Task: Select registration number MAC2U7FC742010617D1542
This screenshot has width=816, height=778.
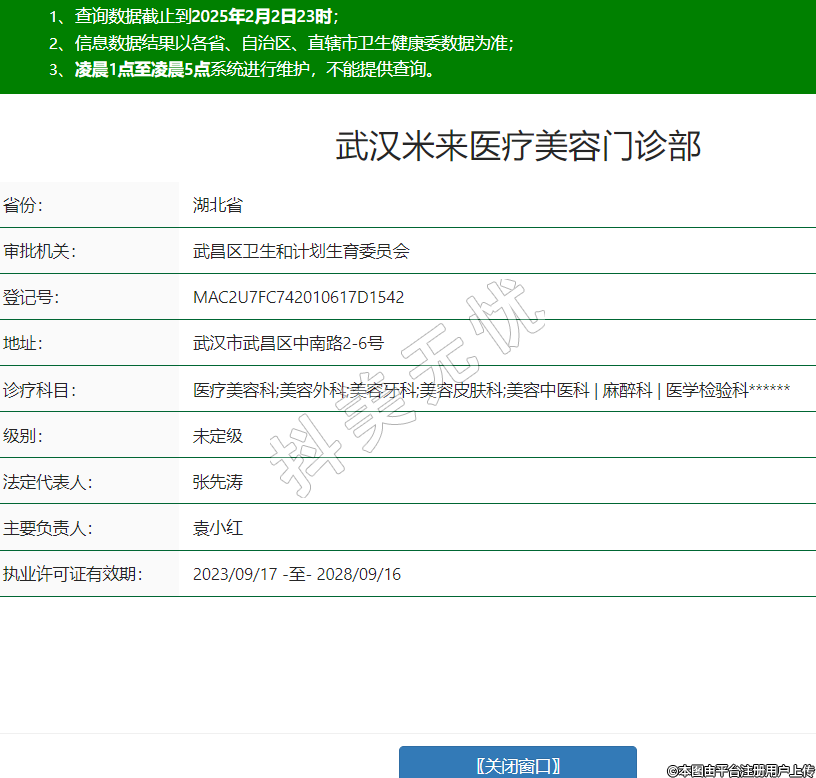Action: click(298, 298)
